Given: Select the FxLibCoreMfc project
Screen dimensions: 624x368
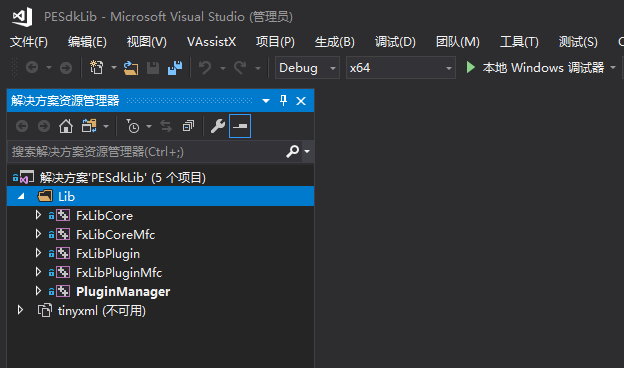Looking at the screenshot, I should coord(115,235).
